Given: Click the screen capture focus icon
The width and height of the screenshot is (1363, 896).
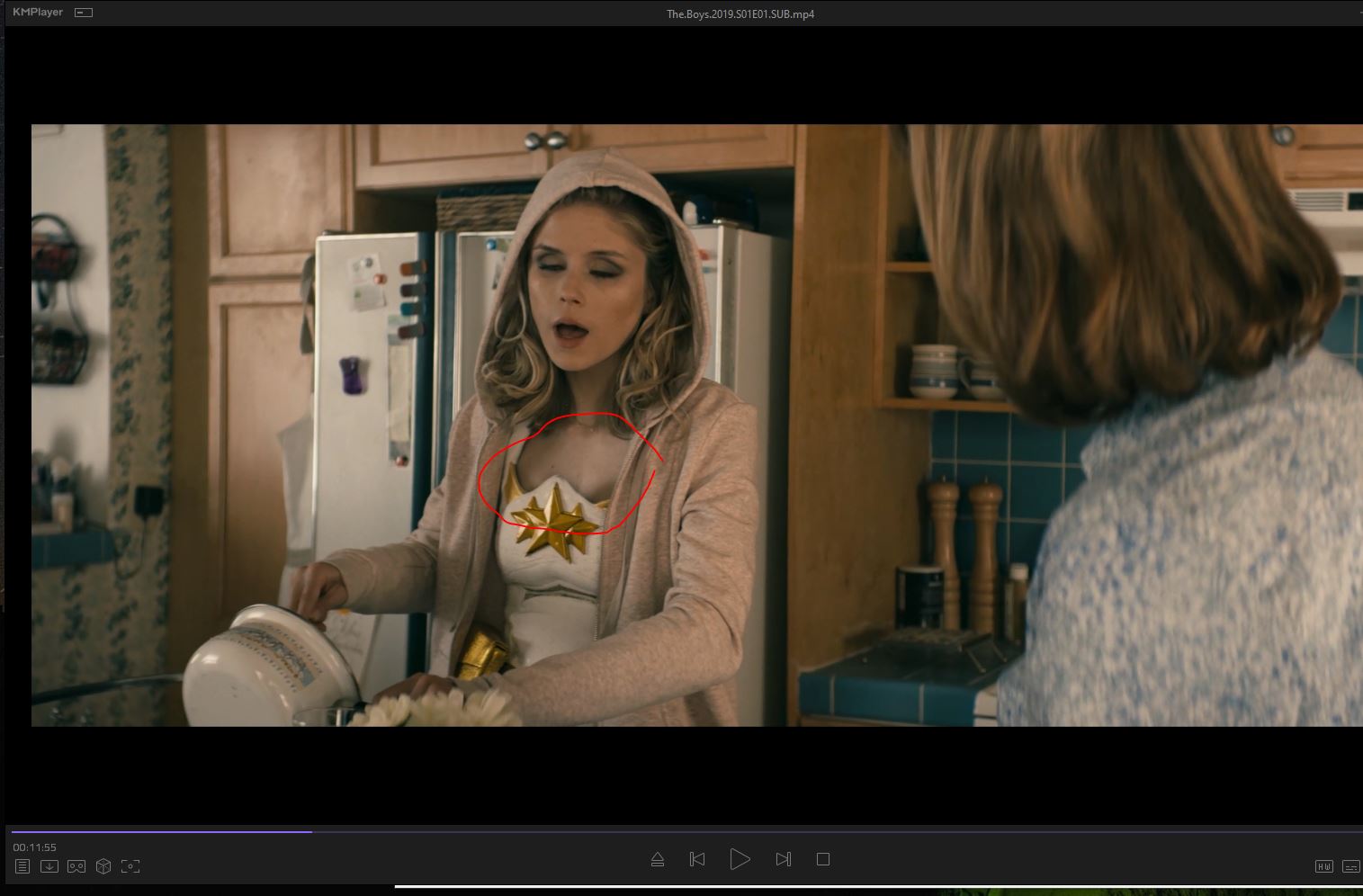Looking at the screenshot, I should [x=130, y=866].
